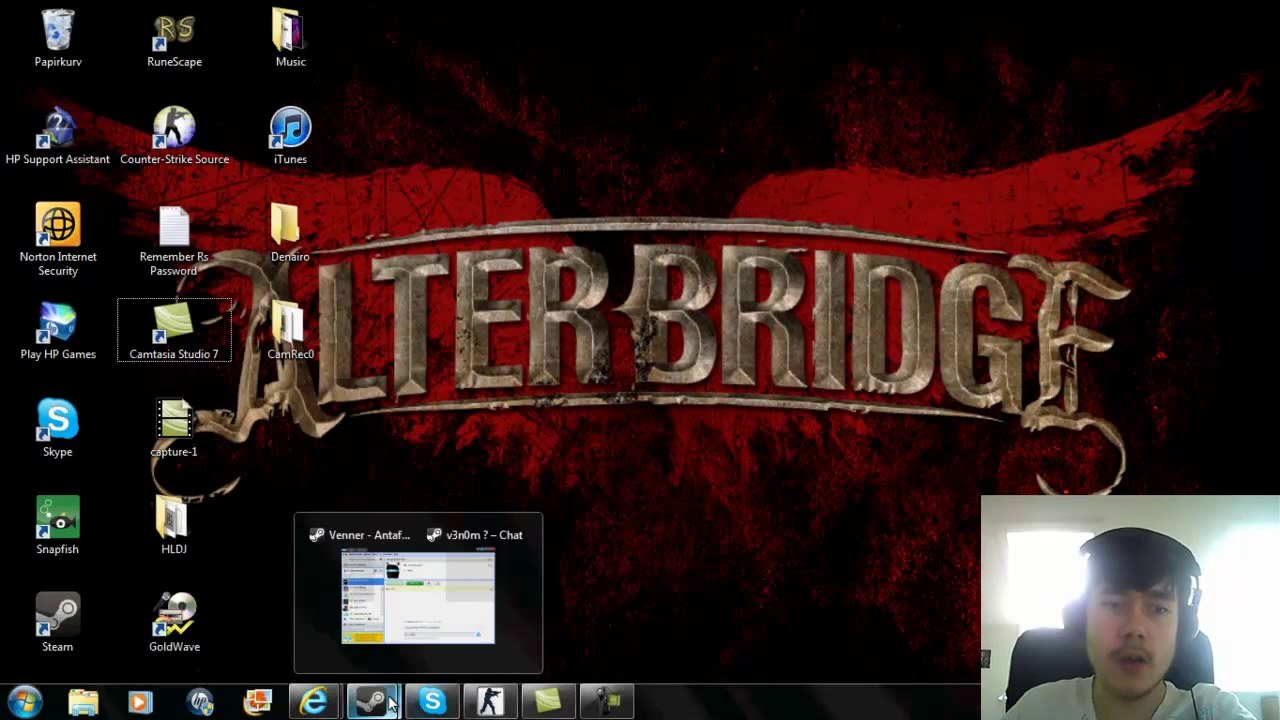This screenshot has height=720, width=1280.
Task: Click the Internet Explorer taskbar button
Action: (314, 701)
